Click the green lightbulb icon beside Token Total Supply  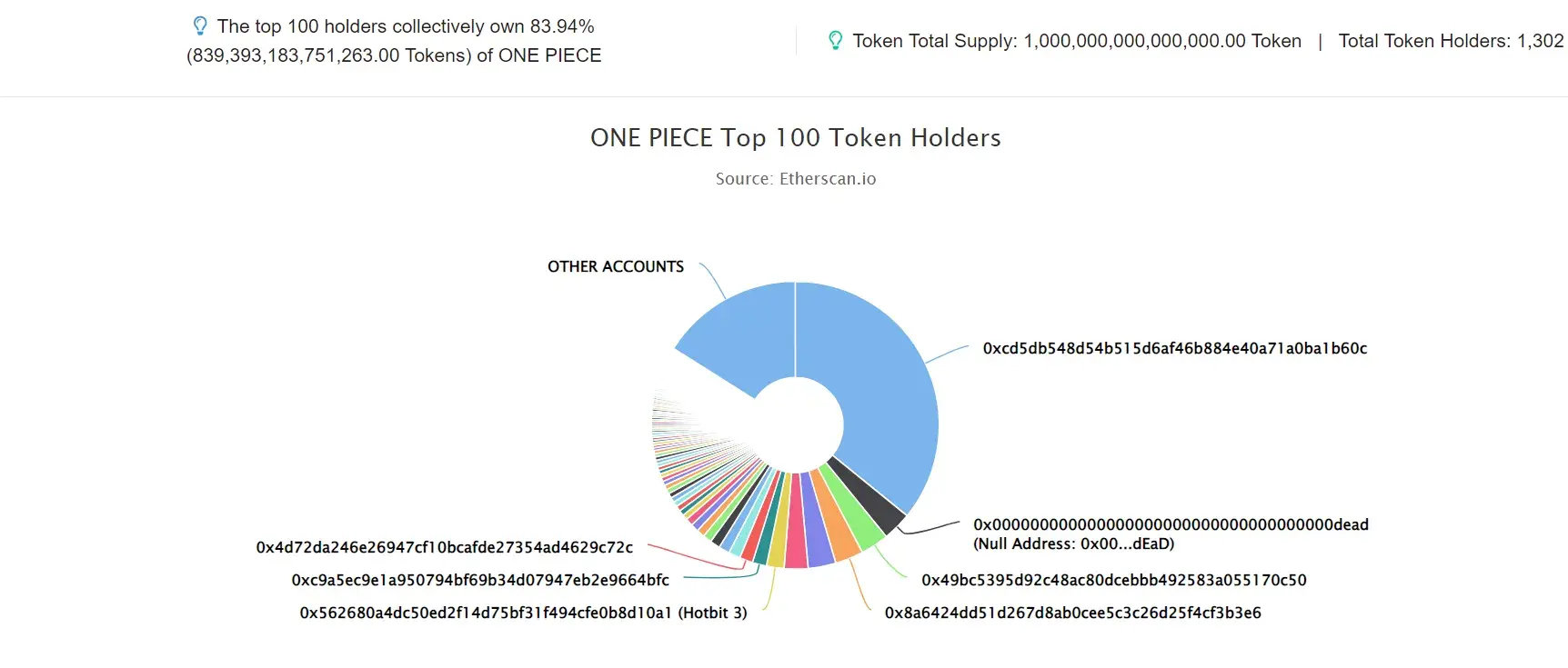tap(835, 40)
